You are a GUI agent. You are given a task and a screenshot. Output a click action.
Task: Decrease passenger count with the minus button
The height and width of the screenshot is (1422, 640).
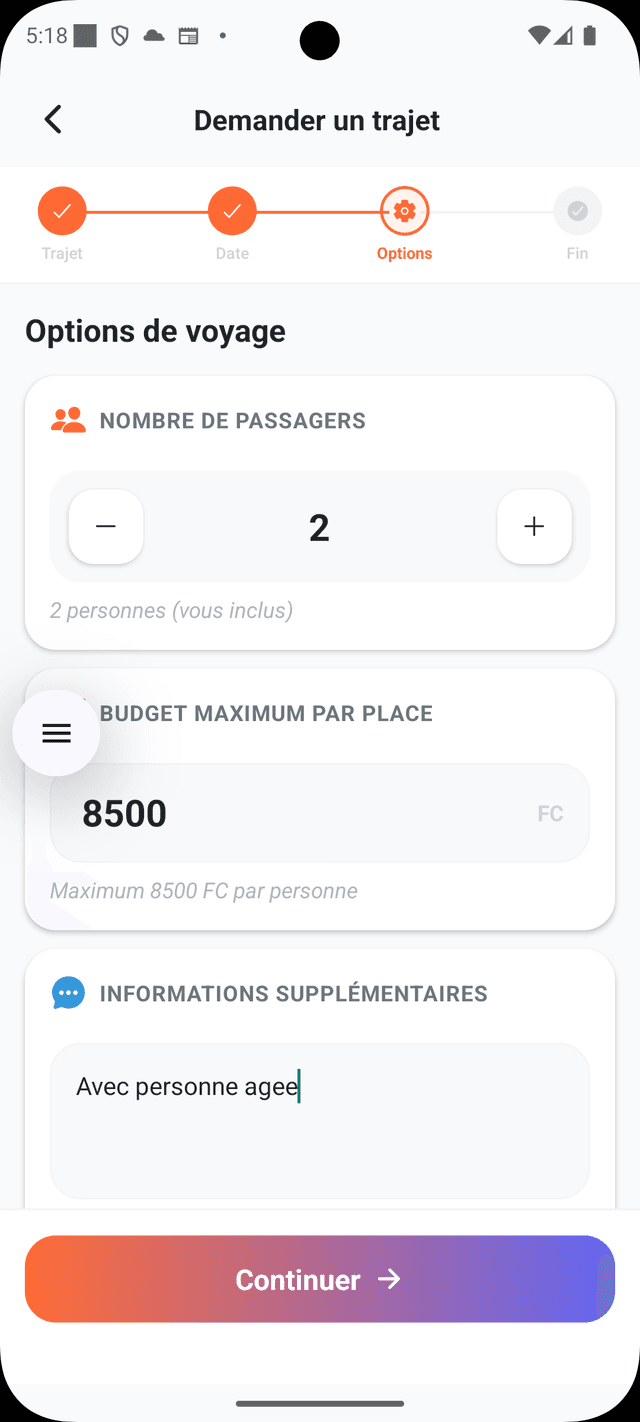tap(105, 526)
